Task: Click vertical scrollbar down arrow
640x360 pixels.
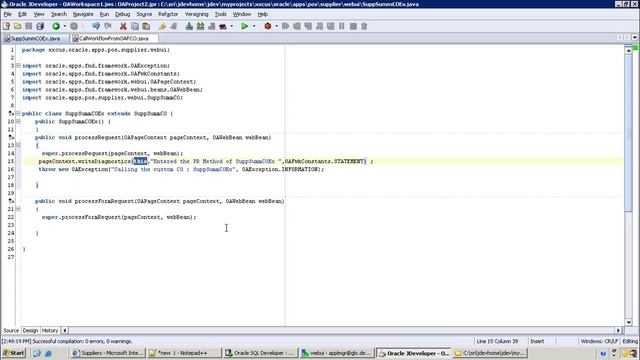Action: click(629, 322)
